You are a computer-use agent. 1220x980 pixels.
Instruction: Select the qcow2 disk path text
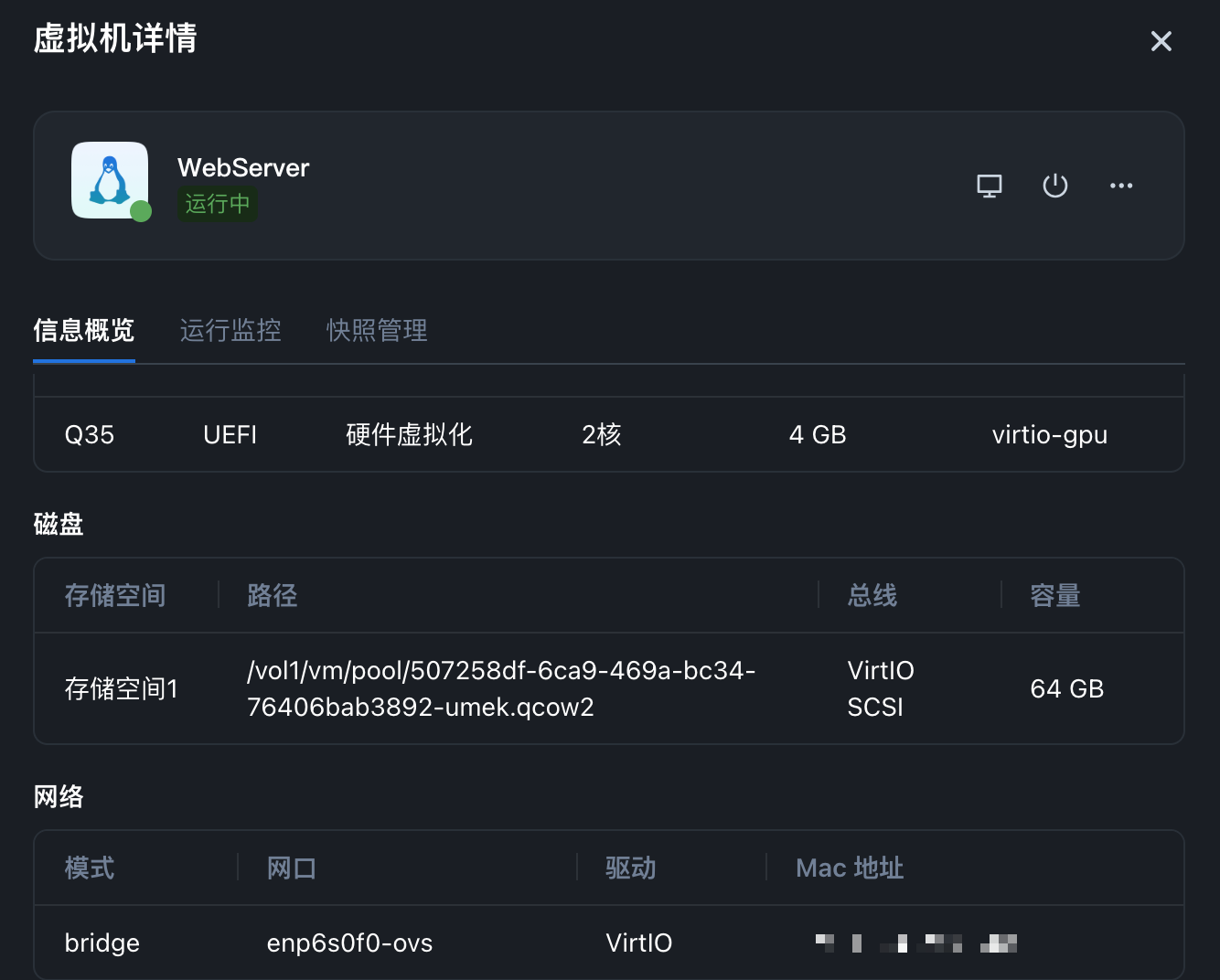(x=500, y=688)
